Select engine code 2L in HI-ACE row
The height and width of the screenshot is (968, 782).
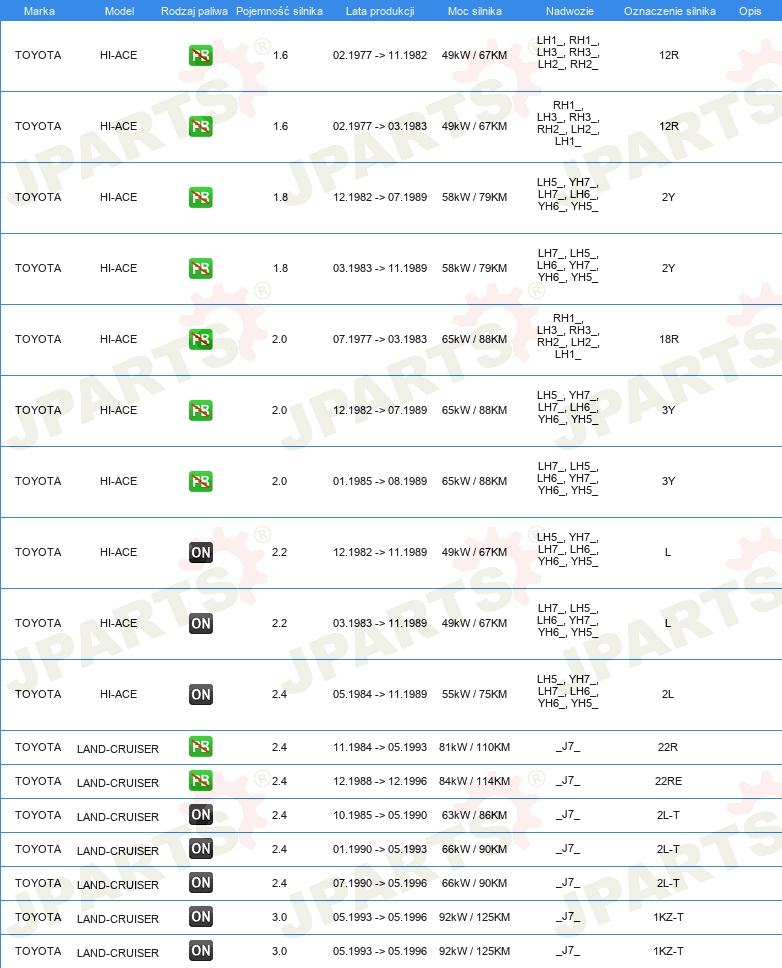pyautogui.click(x=668, y=694)
